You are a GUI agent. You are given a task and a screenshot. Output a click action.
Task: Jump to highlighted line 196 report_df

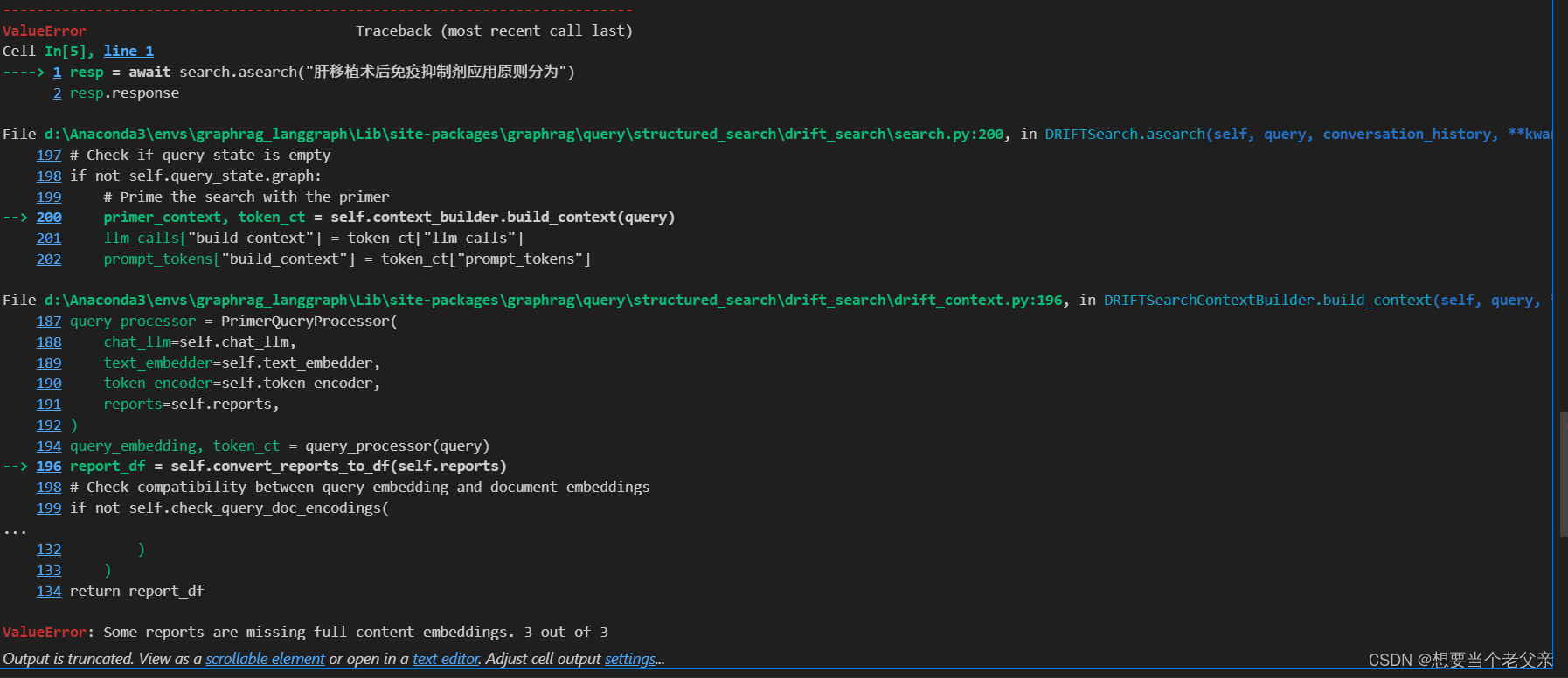[x=49, y=467]
